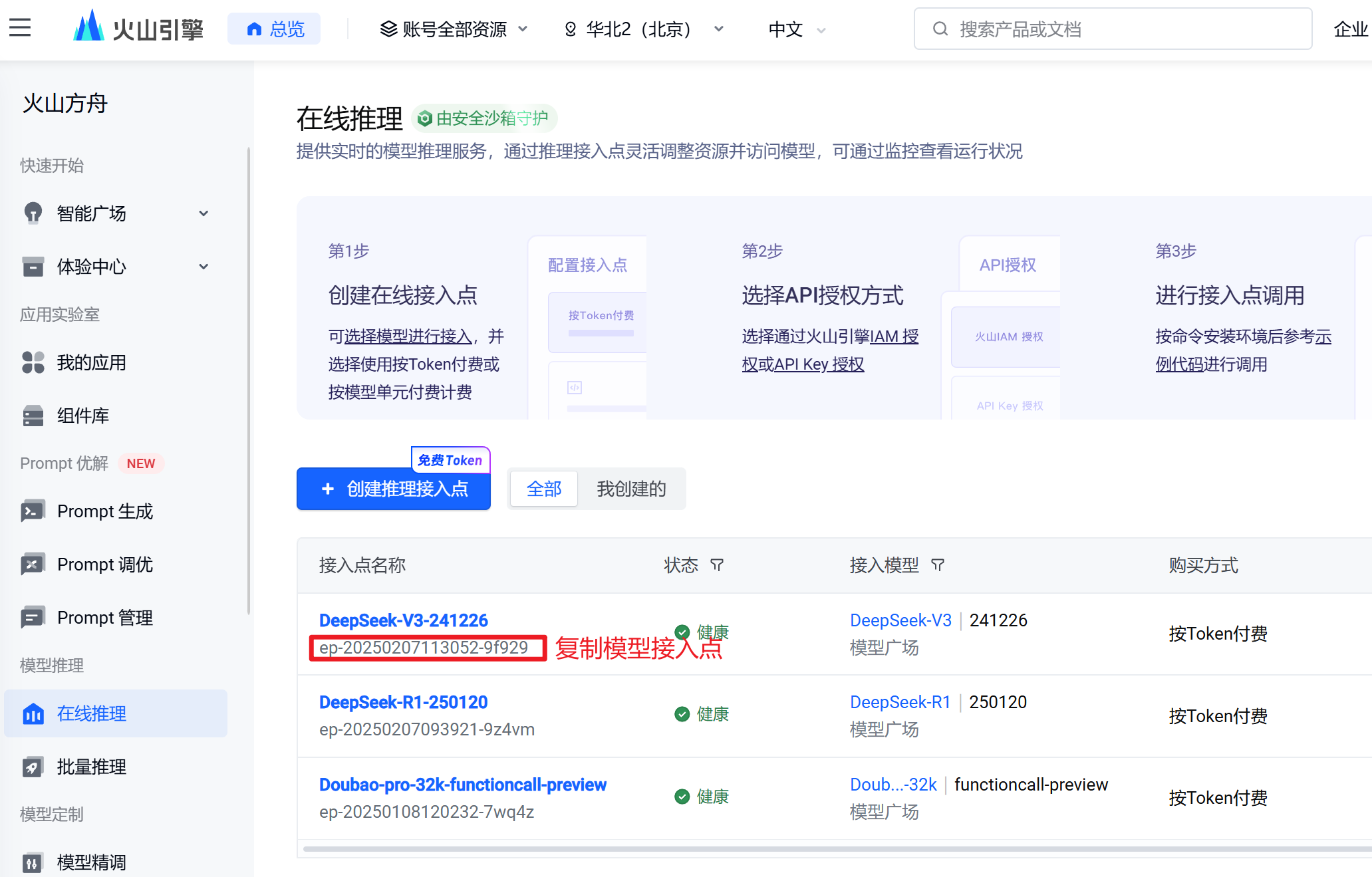This screenshot has width=1372, height=877.
Task: Click the location pin icon for region
Action: click(571, 29)
